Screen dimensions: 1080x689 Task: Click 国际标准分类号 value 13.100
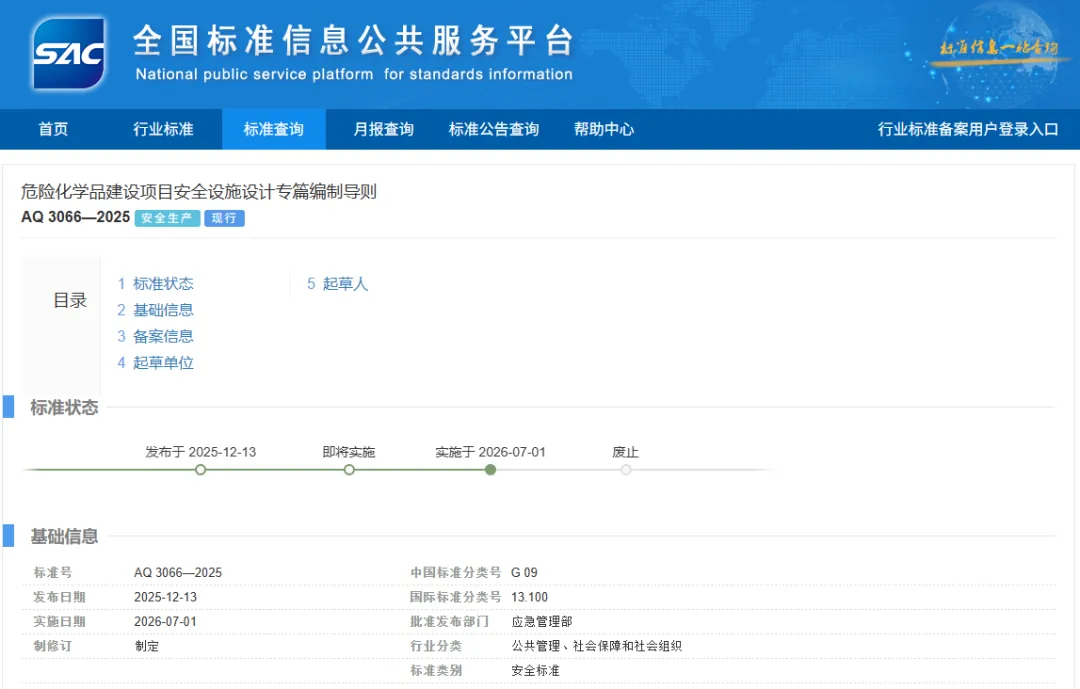coord(529,597)
